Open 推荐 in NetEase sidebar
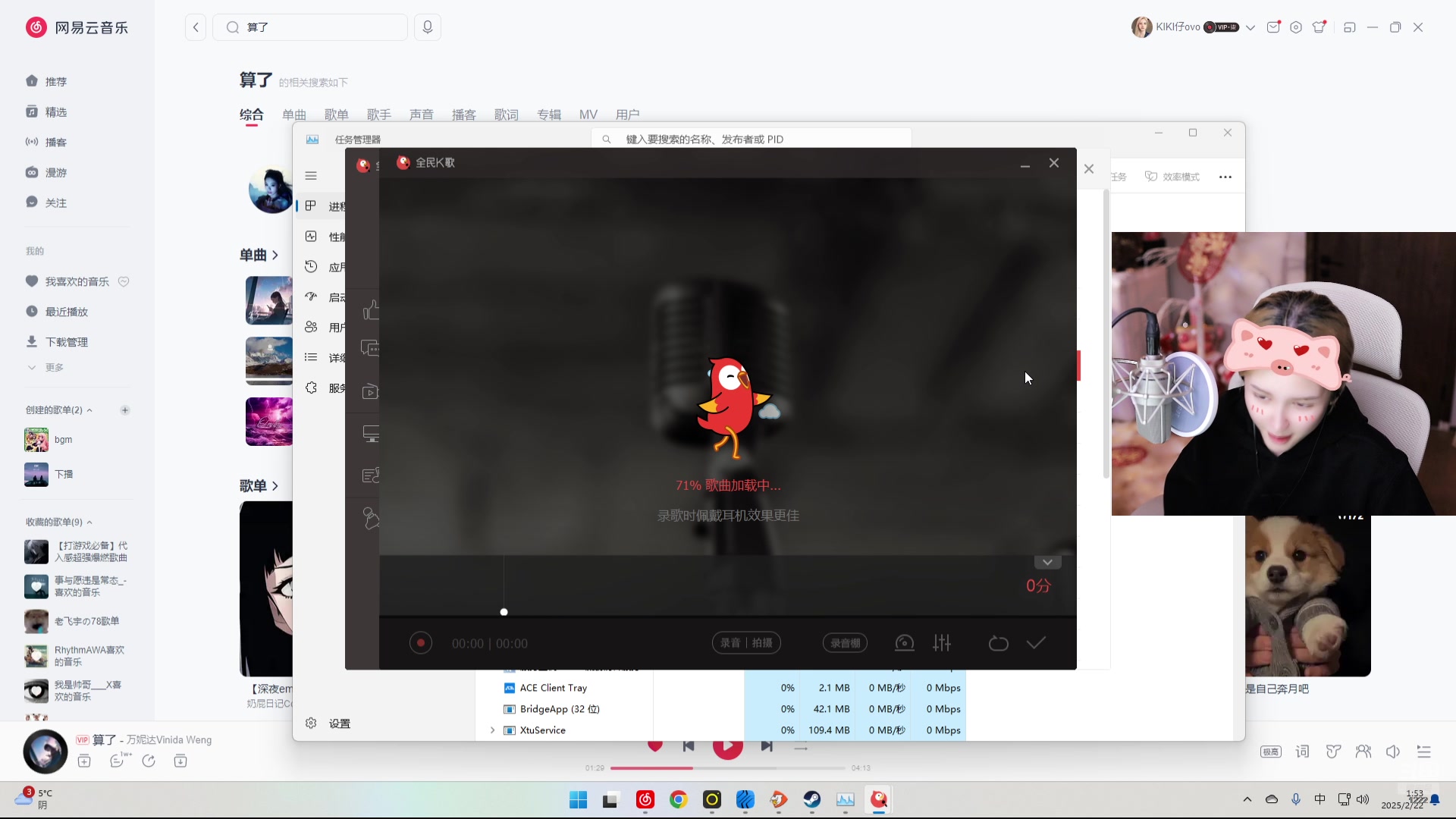Image resolution: width=1456 pixels, height=819 pixels. 56,81
